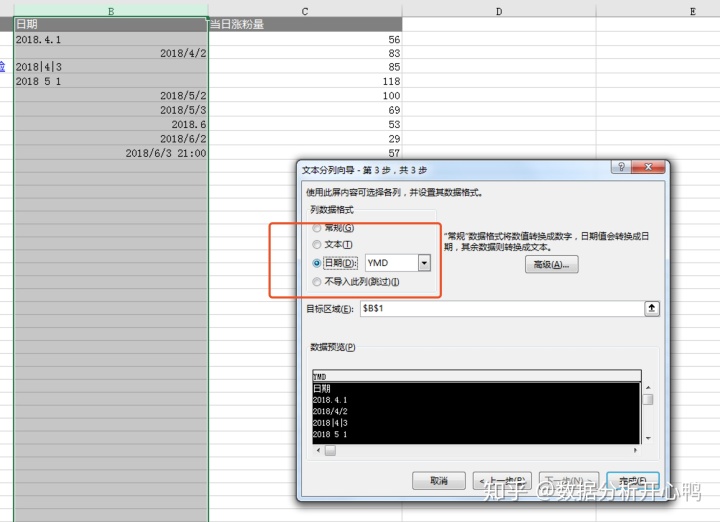
Task: Click the cell with value 100
Action: pyautogui.click(x=305, y=95)
